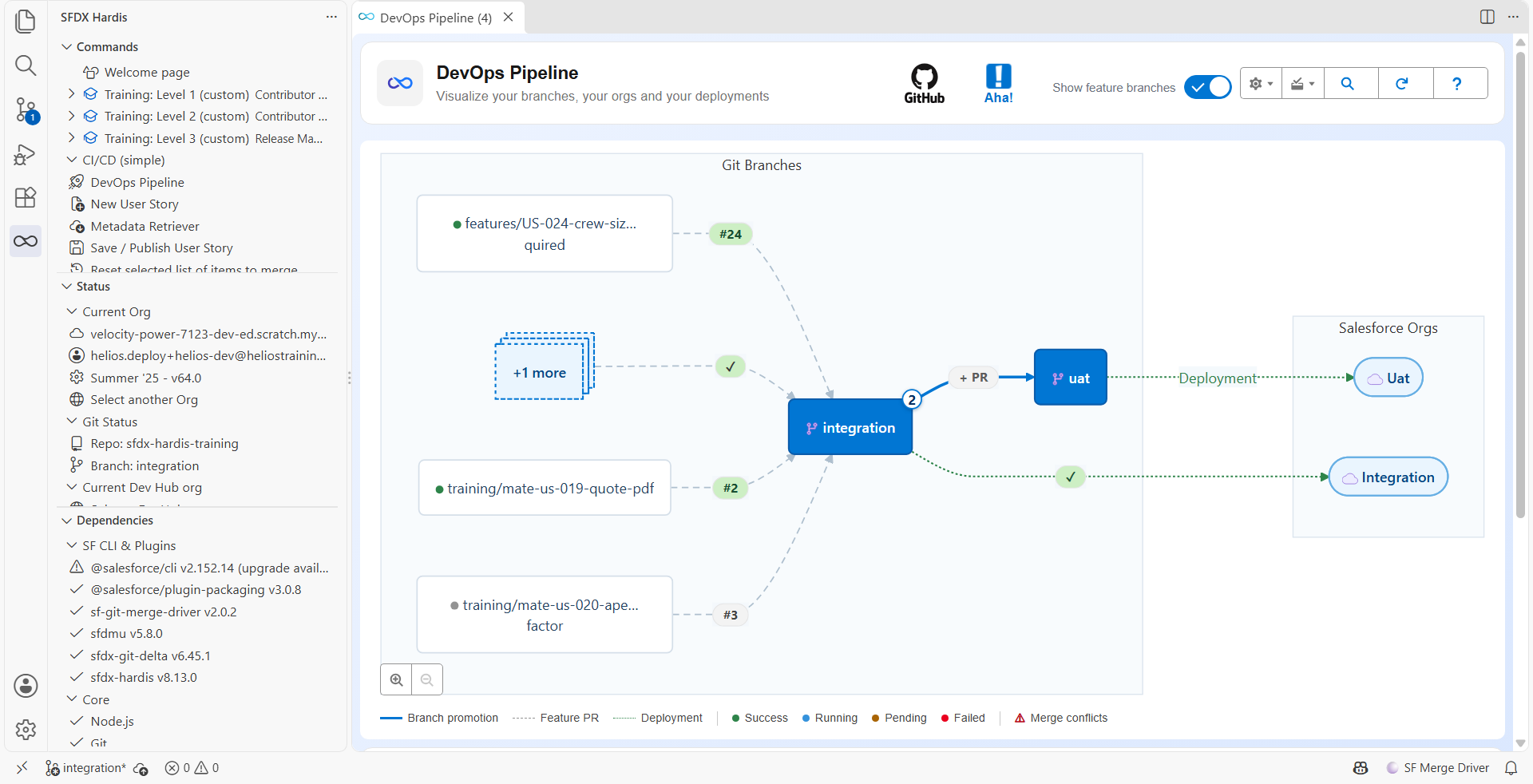
Task: Open the Aha! icon
Action: [998, 83]
